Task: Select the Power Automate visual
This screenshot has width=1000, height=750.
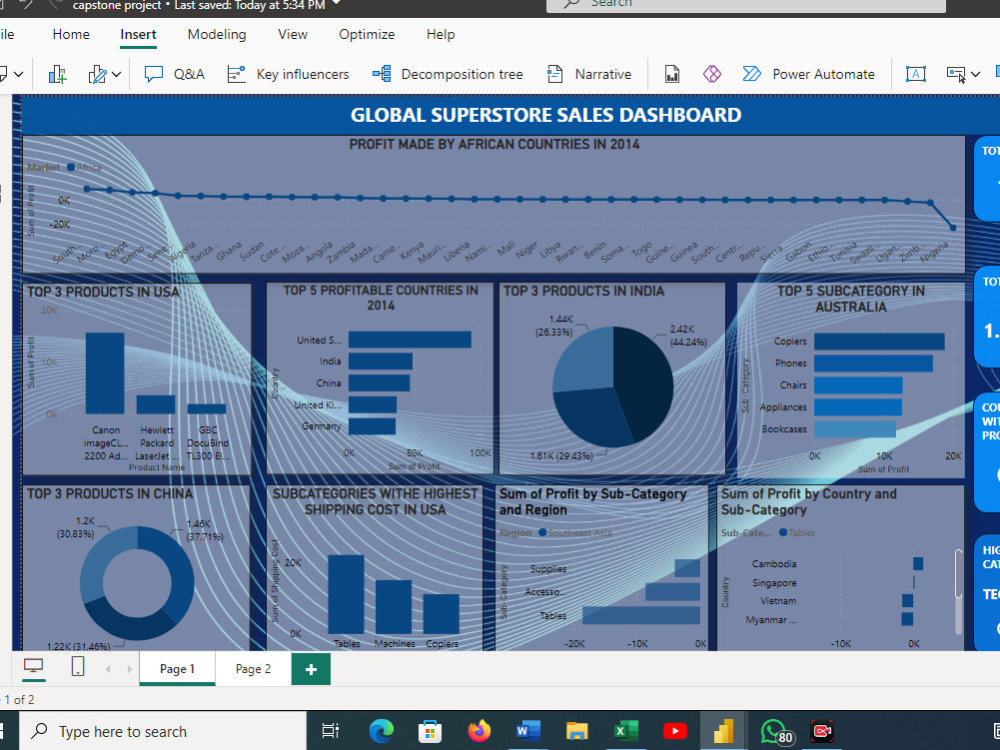Action: click(809, 73)
